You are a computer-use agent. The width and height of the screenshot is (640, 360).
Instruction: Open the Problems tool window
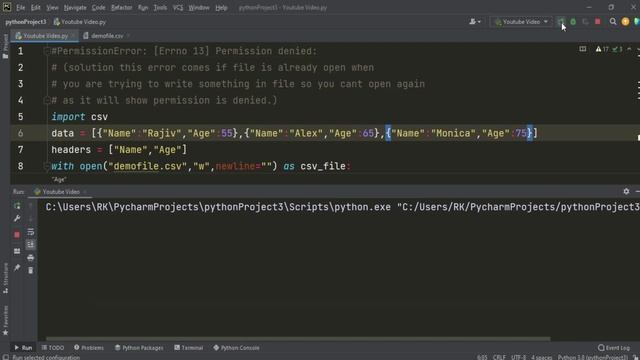point(89,348)
